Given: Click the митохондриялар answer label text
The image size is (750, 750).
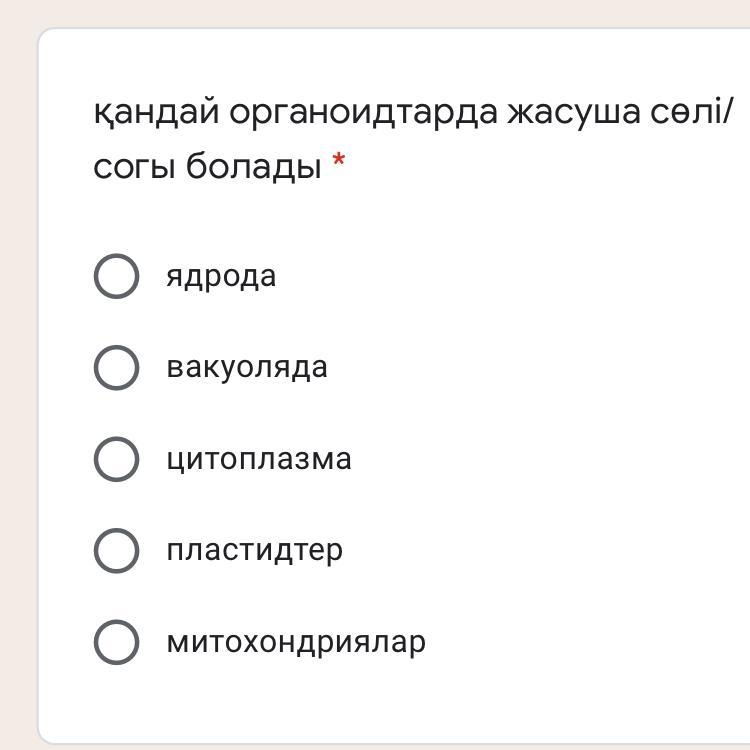Looking at the screenshot, I should pyautogui.click(x=296, y=641).
